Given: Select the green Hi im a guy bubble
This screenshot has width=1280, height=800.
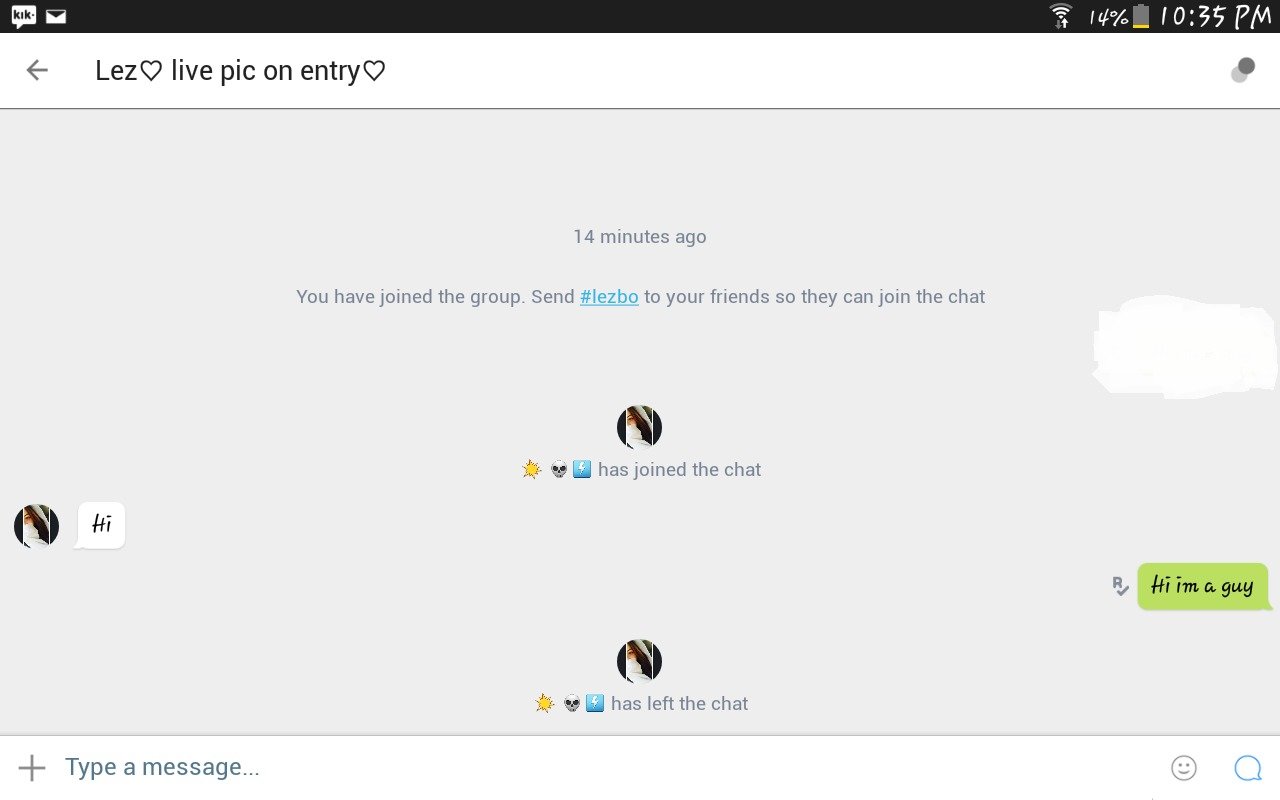Looking at the screenshot, I should 1203,586.
